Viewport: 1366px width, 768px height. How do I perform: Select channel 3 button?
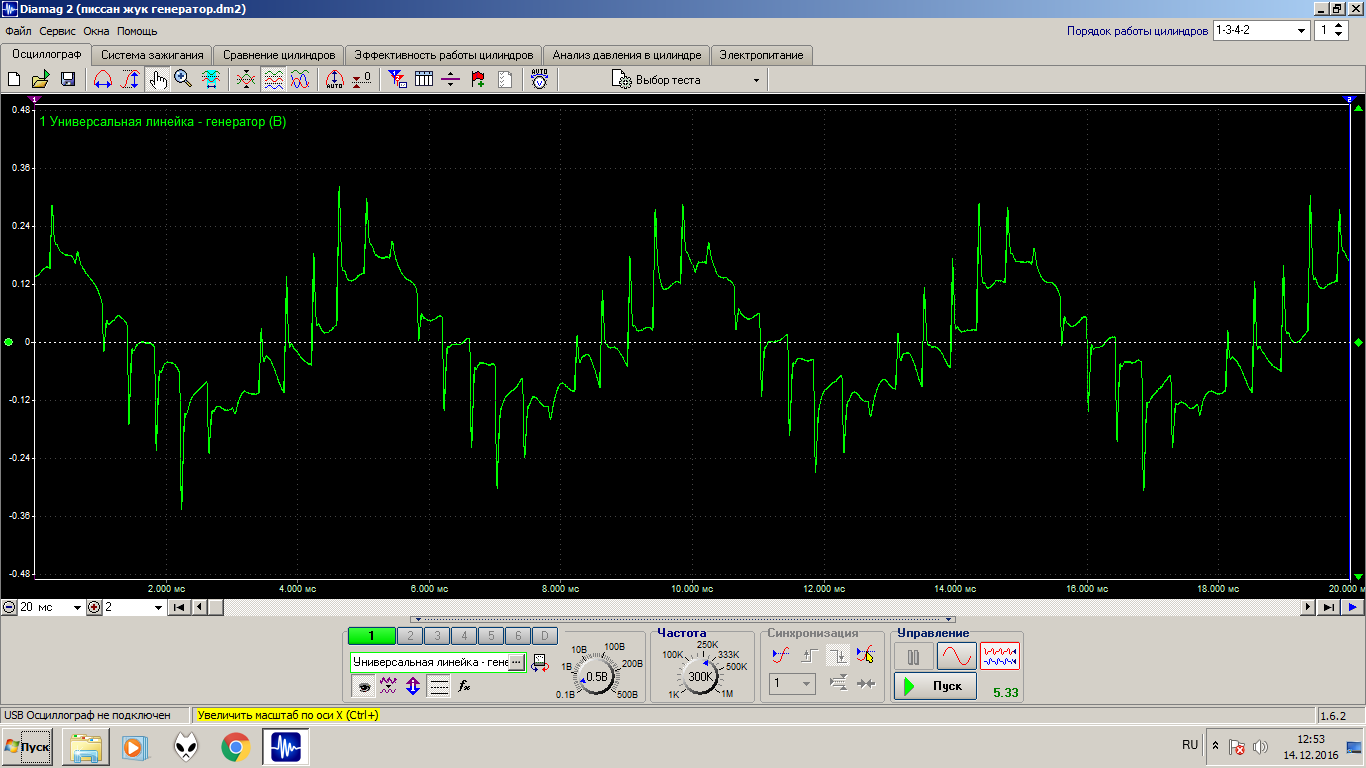[x=437, y=636]
